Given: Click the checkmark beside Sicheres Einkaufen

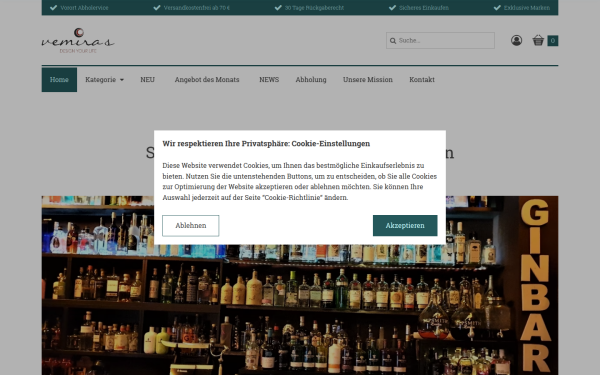Looking at the screenshot, I should pyautogui.click(x=392, y=8).
